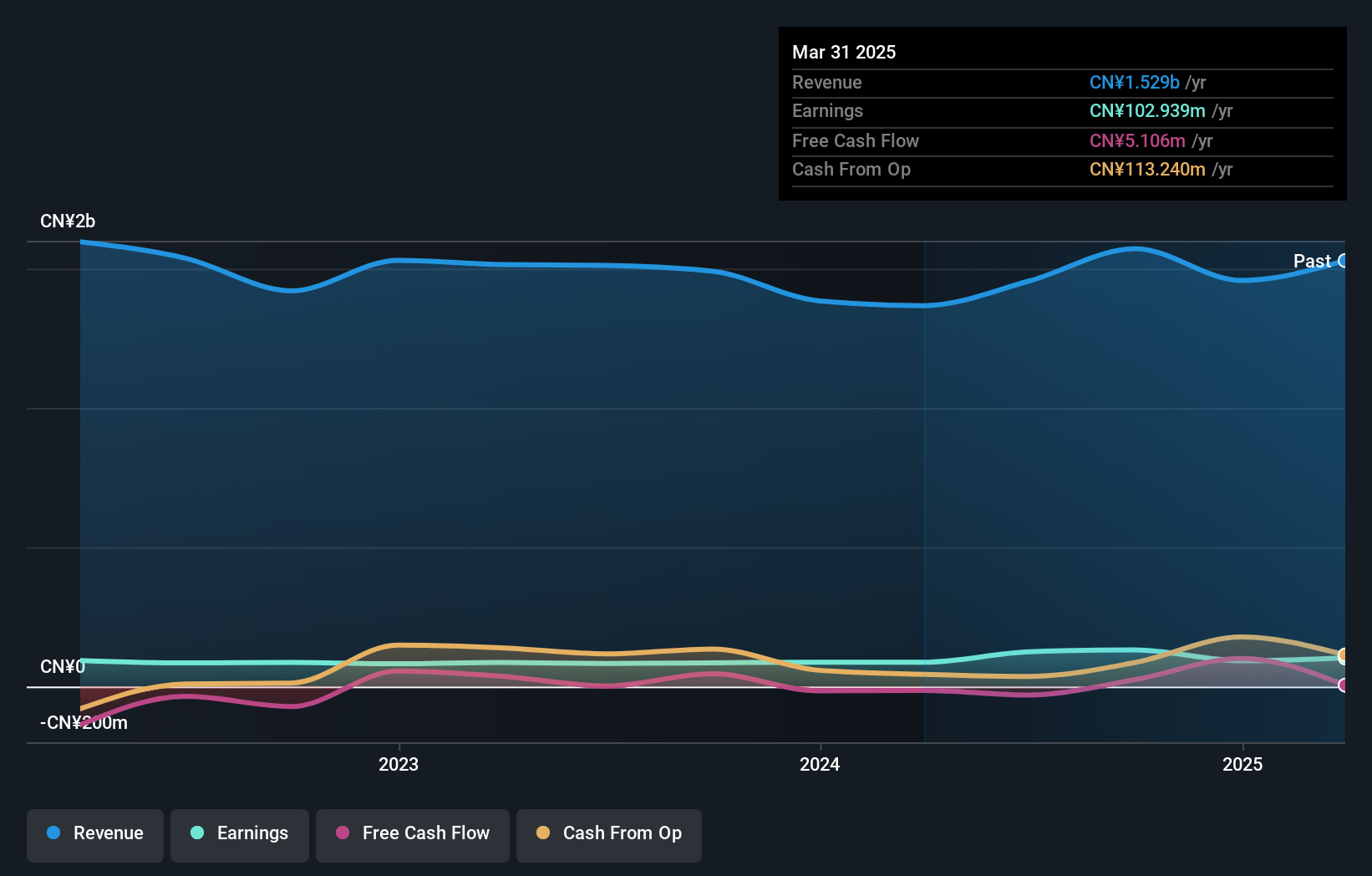Screen dimensions: 1372x876
Task: Click the orange Cash From Op endpoint marker
Action: [x=1344, y=655]
